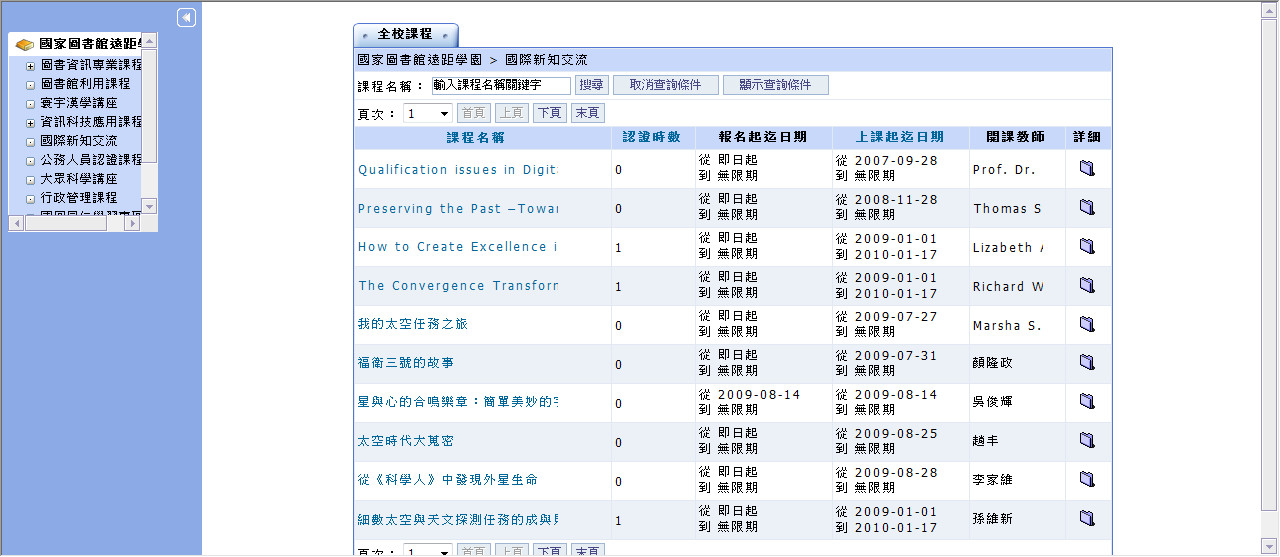
Task: Collapse the left sidebar with arrow icon
Action: [x=186, y=18]
